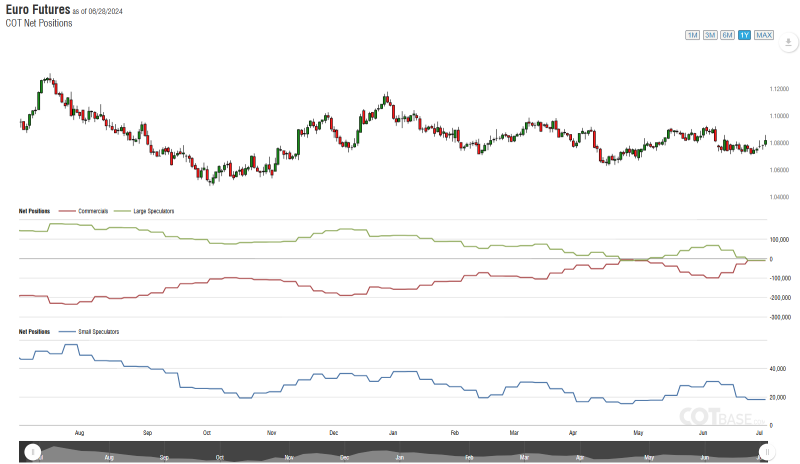Show the MAX time range
800x464 pixels.
764,35
